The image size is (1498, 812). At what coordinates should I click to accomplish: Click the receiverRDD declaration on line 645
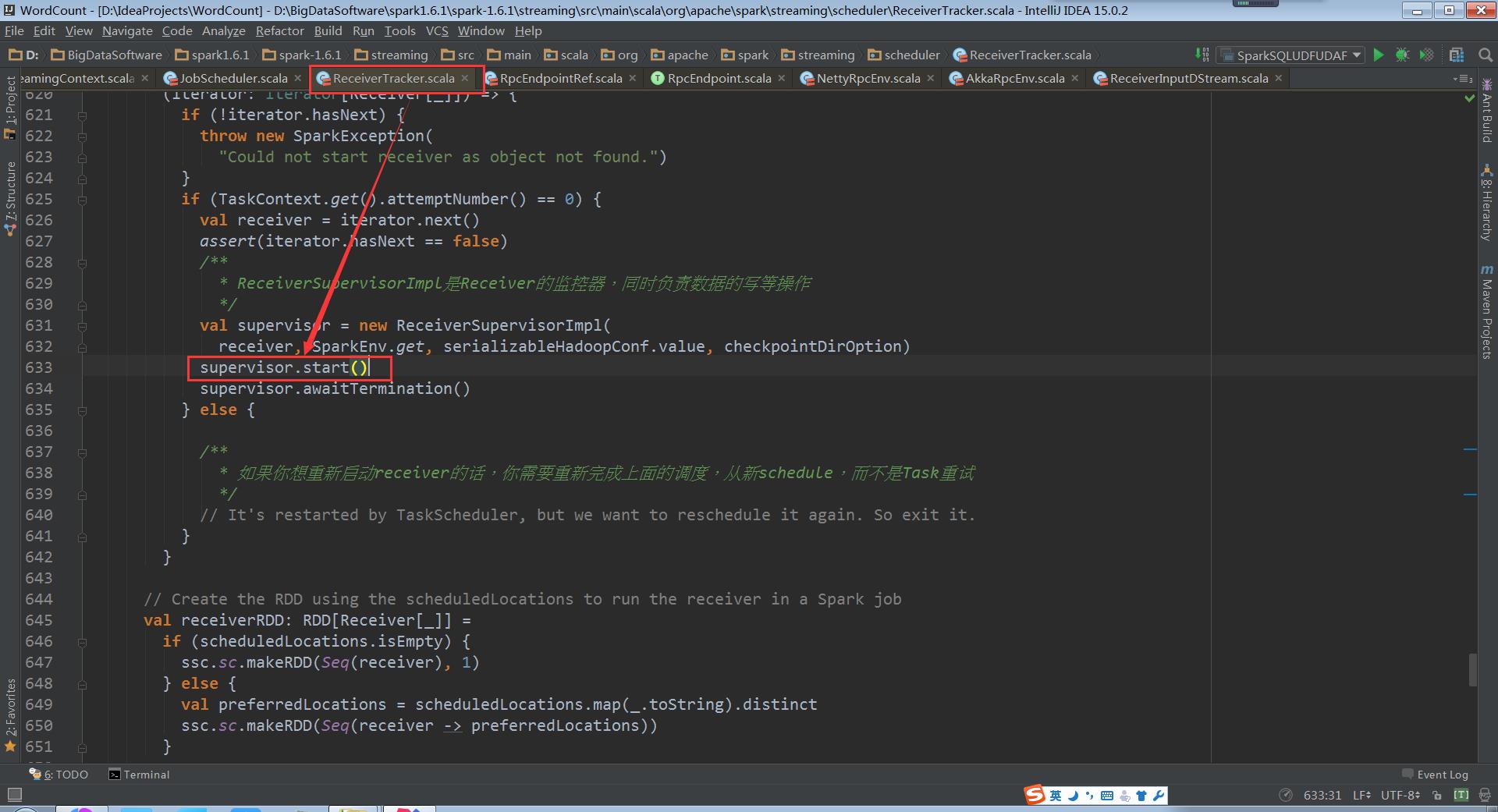(307, 620)
